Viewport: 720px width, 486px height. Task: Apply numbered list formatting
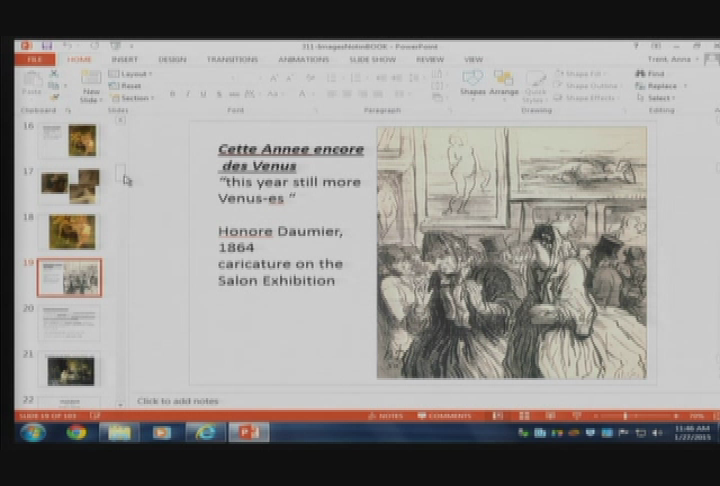coord(357,78)
